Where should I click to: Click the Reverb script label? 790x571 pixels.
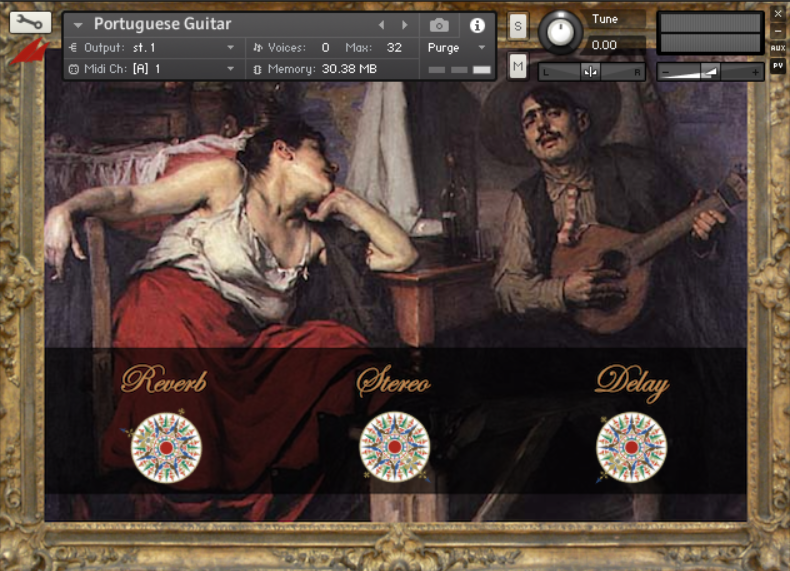pyautogui.click(x=164, y=380)
